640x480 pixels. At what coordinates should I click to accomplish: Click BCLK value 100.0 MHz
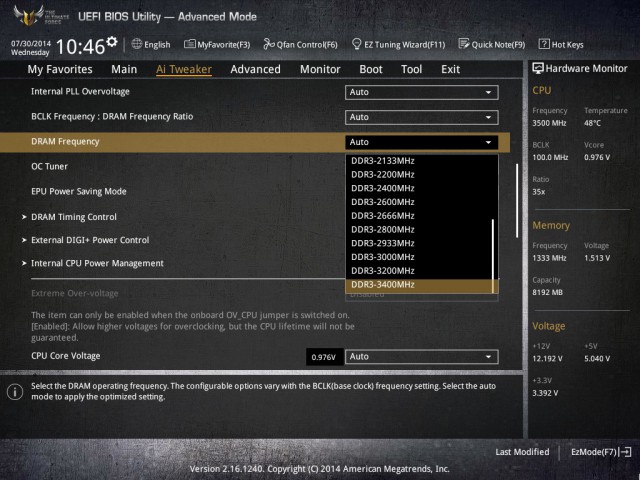pos(550,157)
